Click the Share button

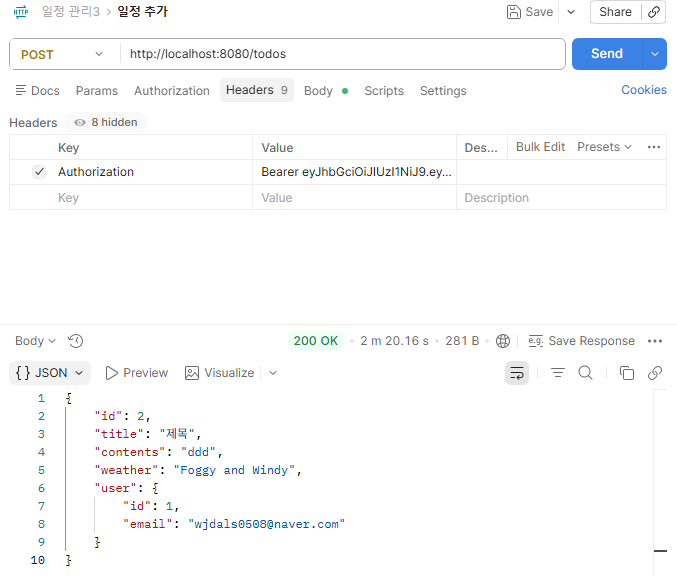[615, 12]
